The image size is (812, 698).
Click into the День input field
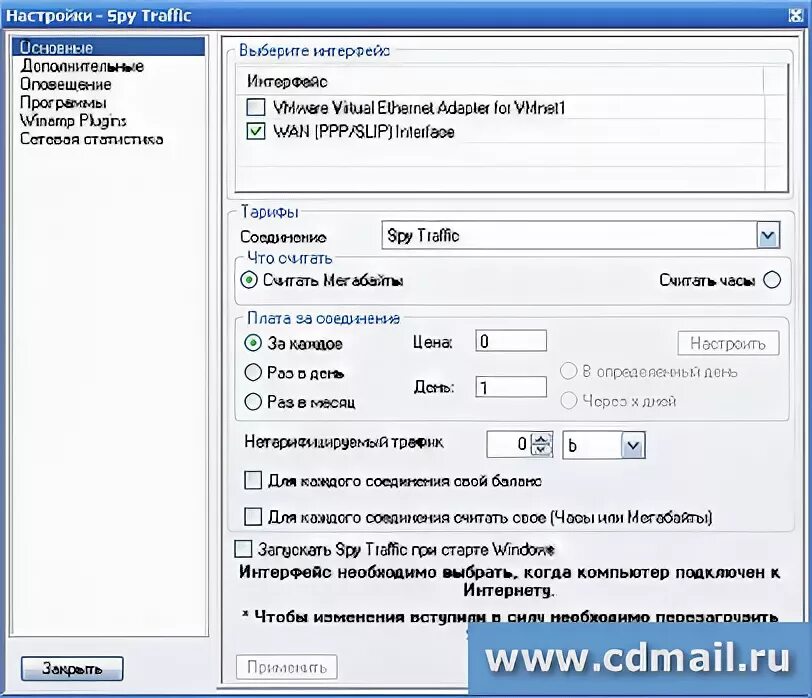(x=511, y=387)
